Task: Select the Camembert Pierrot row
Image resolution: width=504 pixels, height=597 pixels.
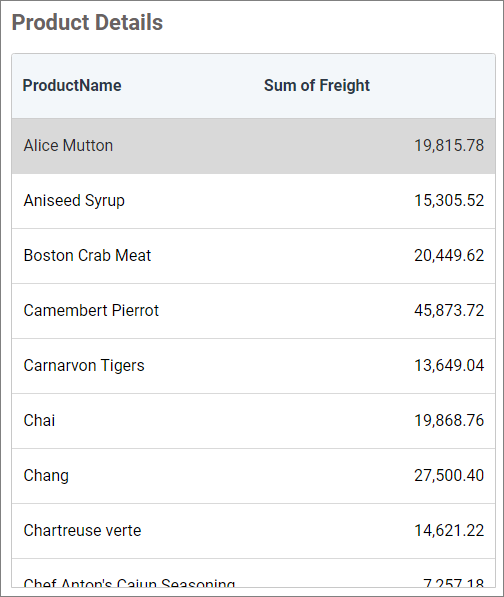Action: [x=254, y=311]
